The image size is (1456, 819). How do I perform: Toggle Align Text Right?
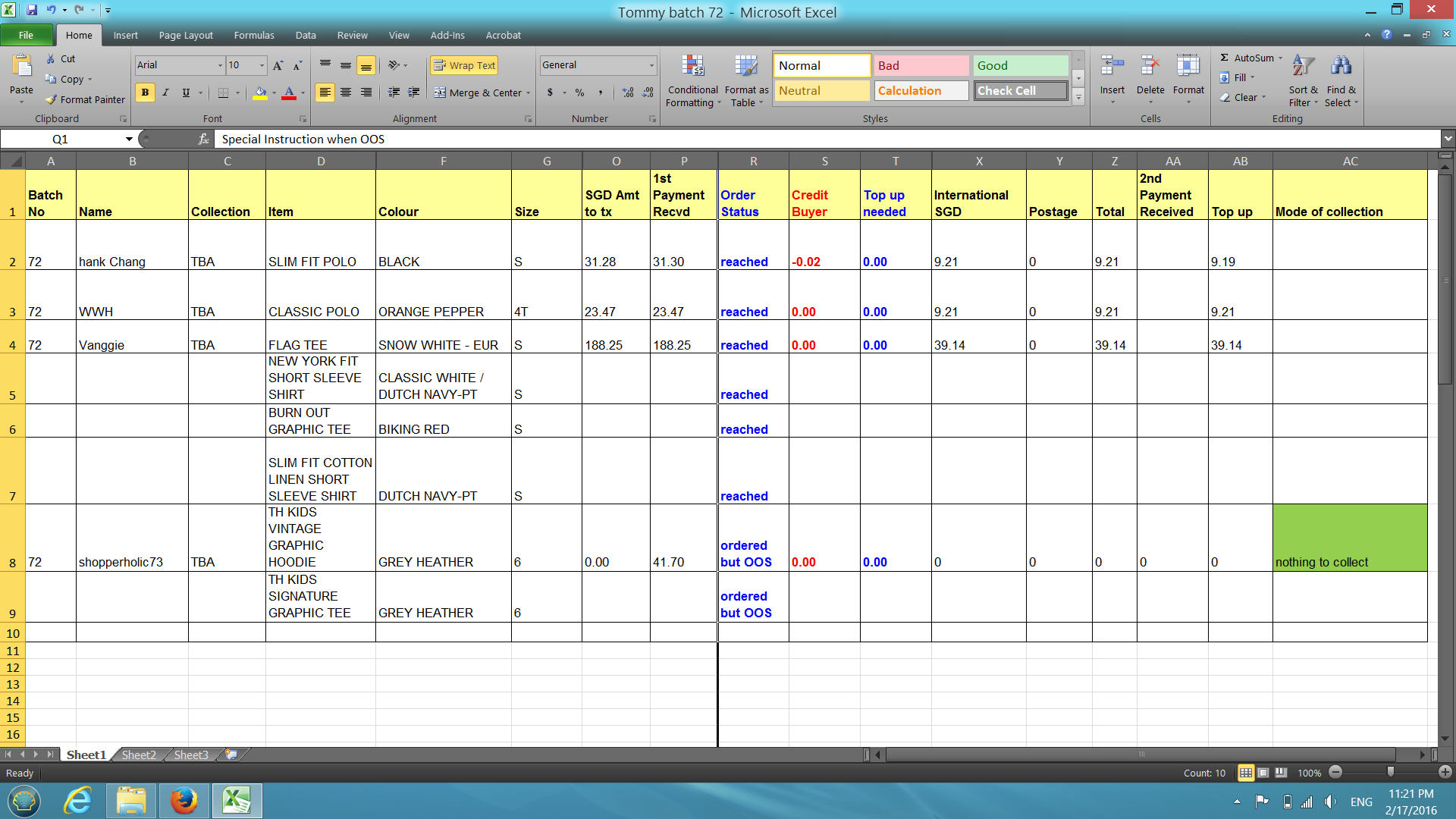tap(366, 93)
